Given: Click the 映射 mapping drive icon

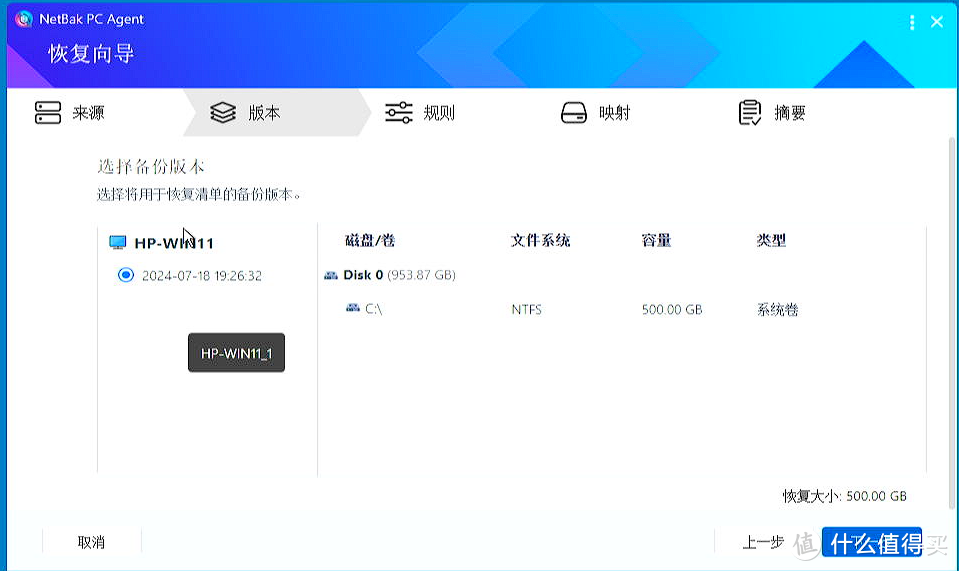Looking at the screenshot, I should point(574,112).
